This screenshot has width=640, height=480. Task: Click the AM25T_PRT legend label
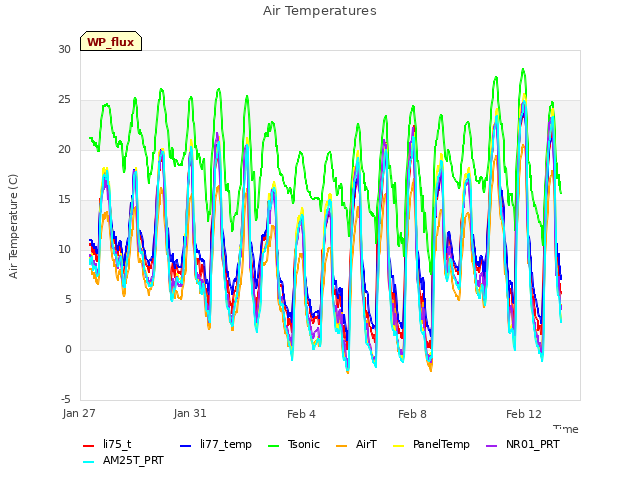[x=133, y=460]
